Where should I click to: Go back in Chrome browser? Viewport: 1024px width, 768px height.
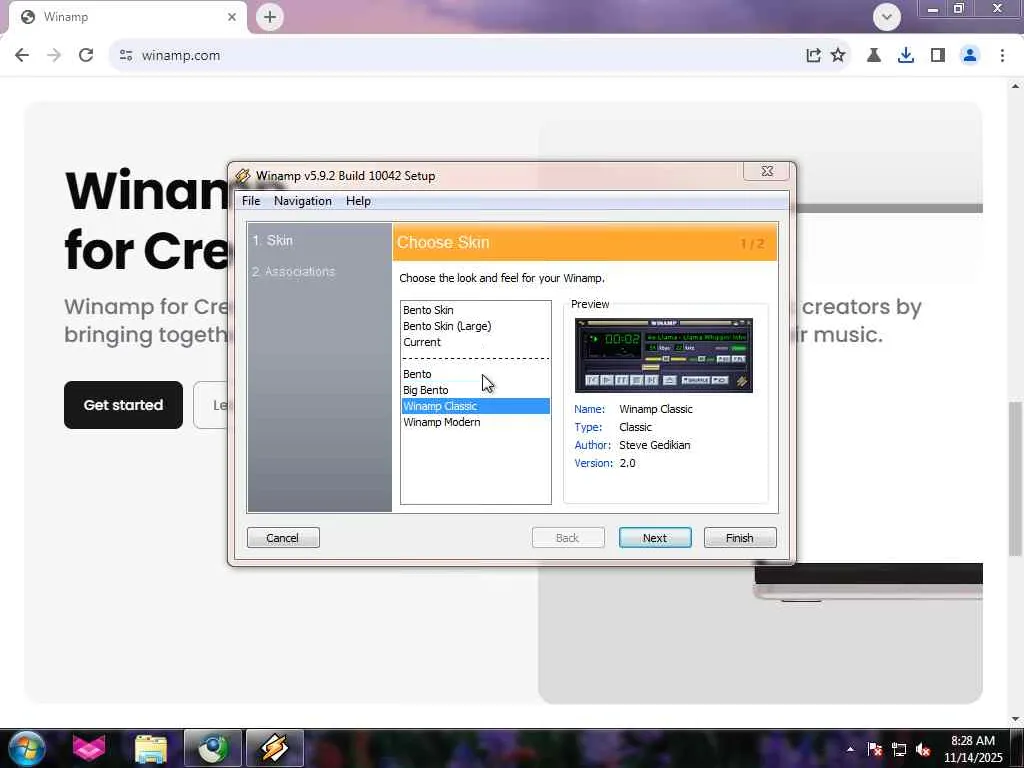(x=22, y=56)
